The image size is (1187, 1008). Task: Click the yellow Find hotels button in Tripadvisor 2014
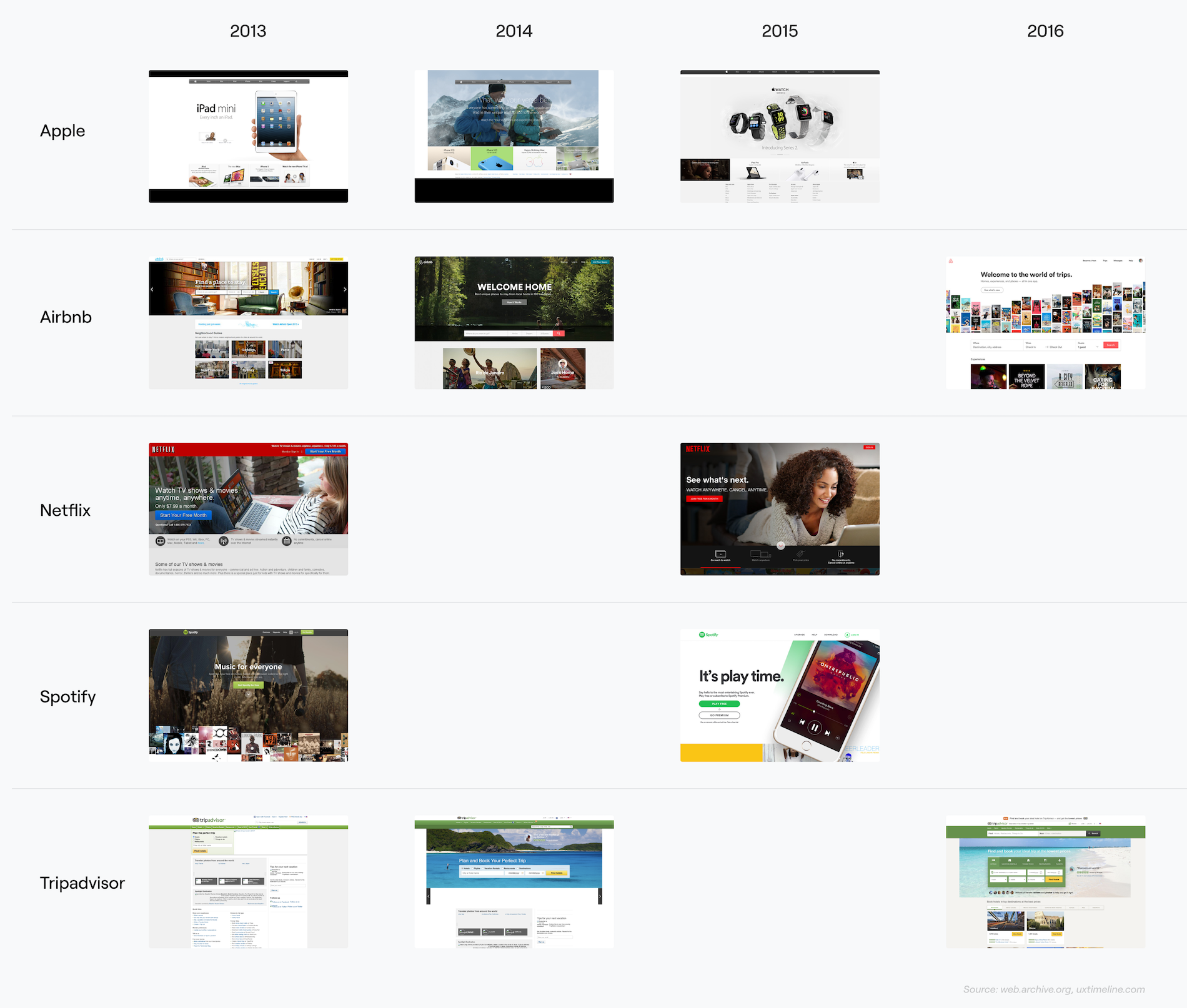[557, 873]
